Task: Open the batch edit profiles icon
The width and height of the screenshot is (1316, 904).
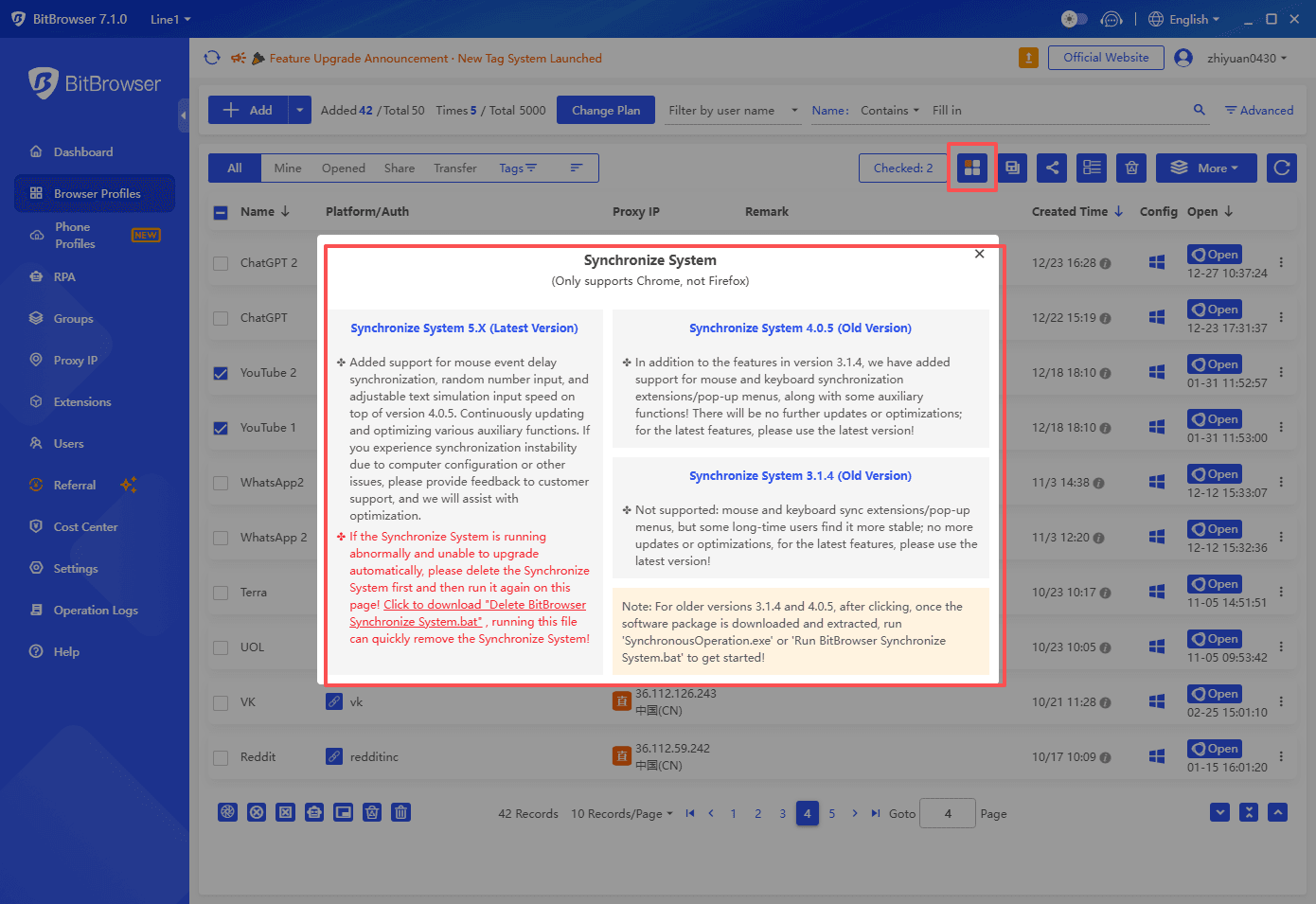Action: 1091,168
